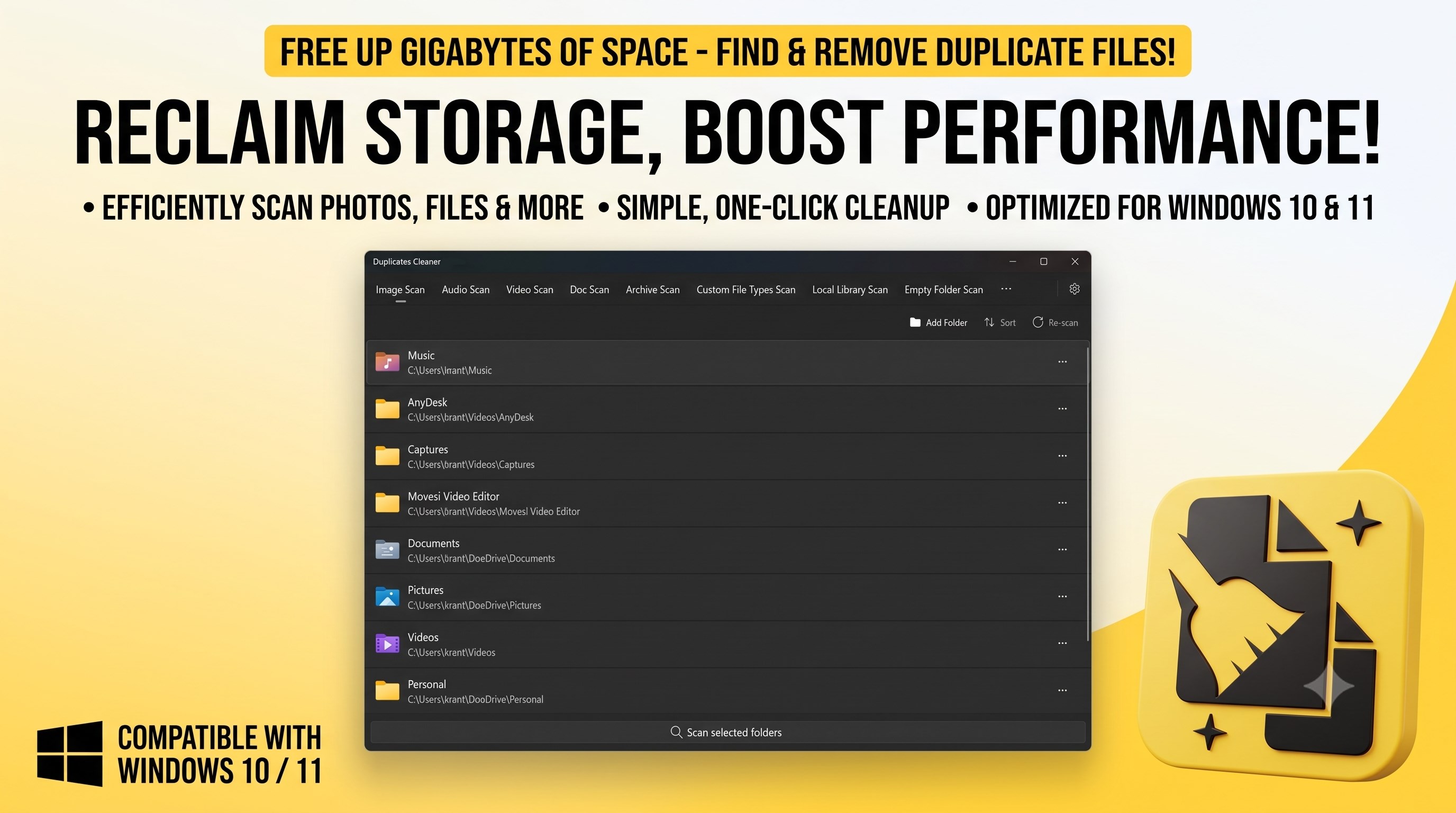1456x813 pixels.
Task: Maximize the Duplicates Cleaner window
Action: pos(1044,261)
